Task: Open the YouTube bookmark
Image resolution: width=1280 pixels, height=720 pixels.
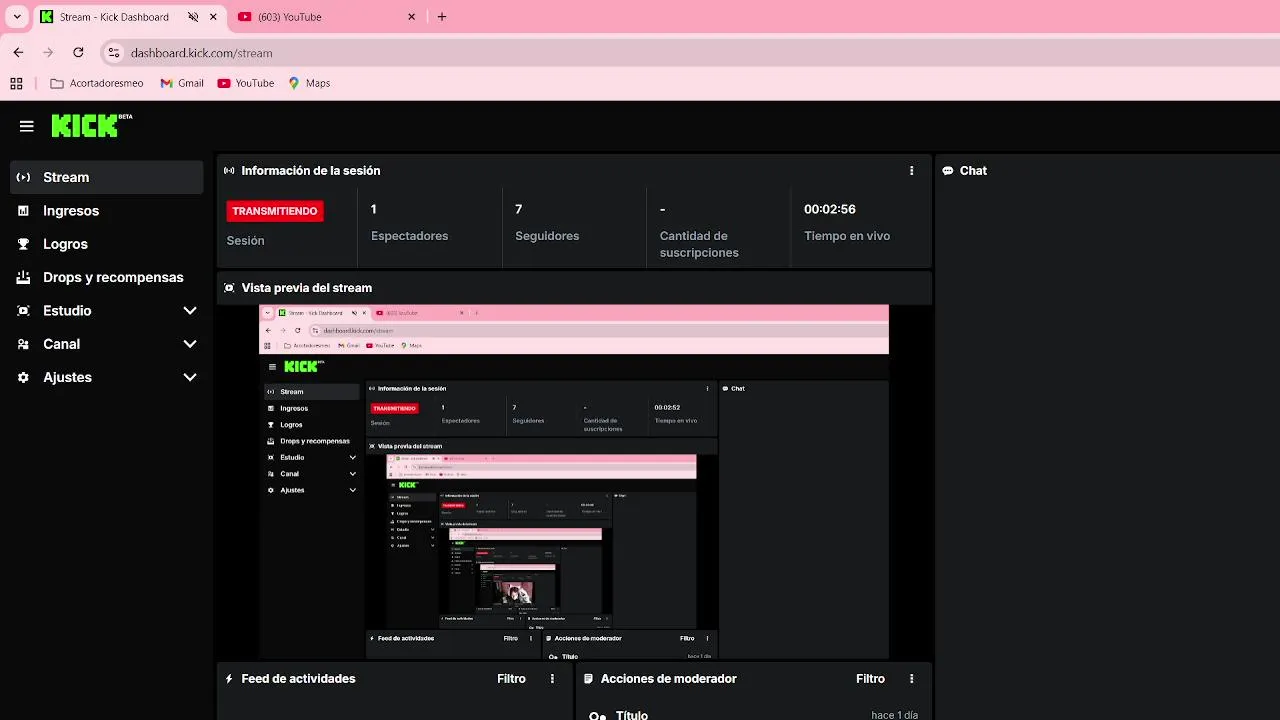Action: (246, 83)
